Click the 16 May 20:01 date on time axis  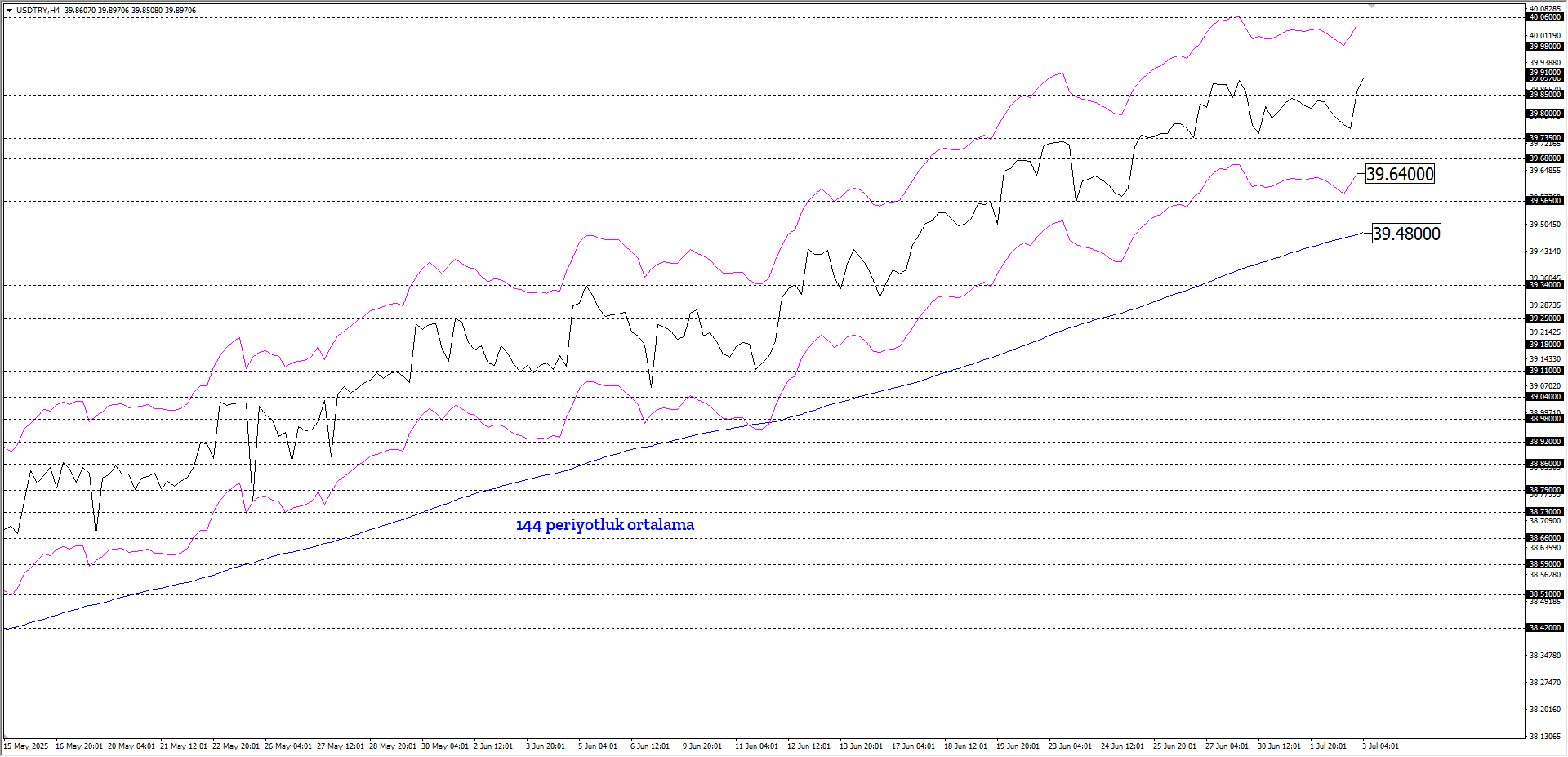coord(79,746)
